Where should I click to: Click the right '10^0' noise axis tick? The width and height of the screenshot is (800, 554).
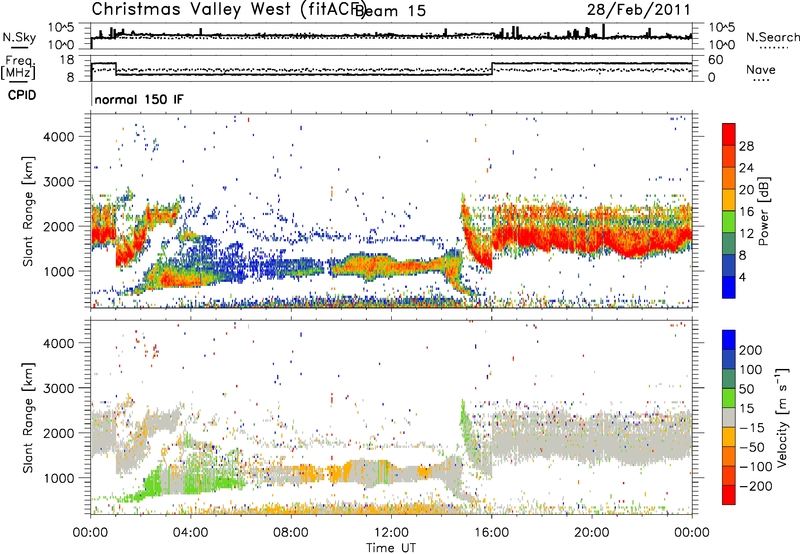pyautogui.click(x=721, y=45)
